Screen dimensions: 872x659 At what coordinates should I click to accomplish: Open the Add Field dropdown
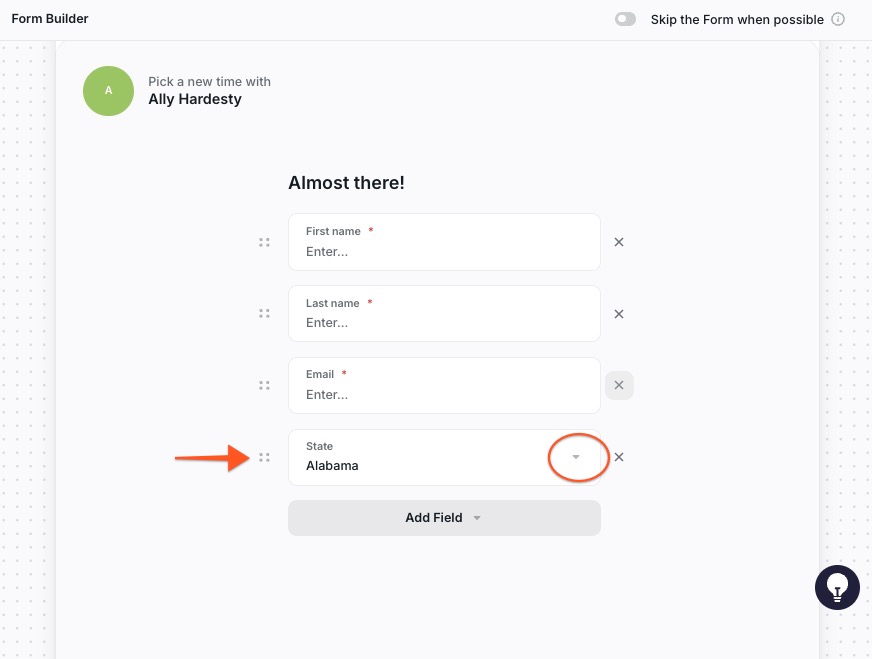click(444, 518)
